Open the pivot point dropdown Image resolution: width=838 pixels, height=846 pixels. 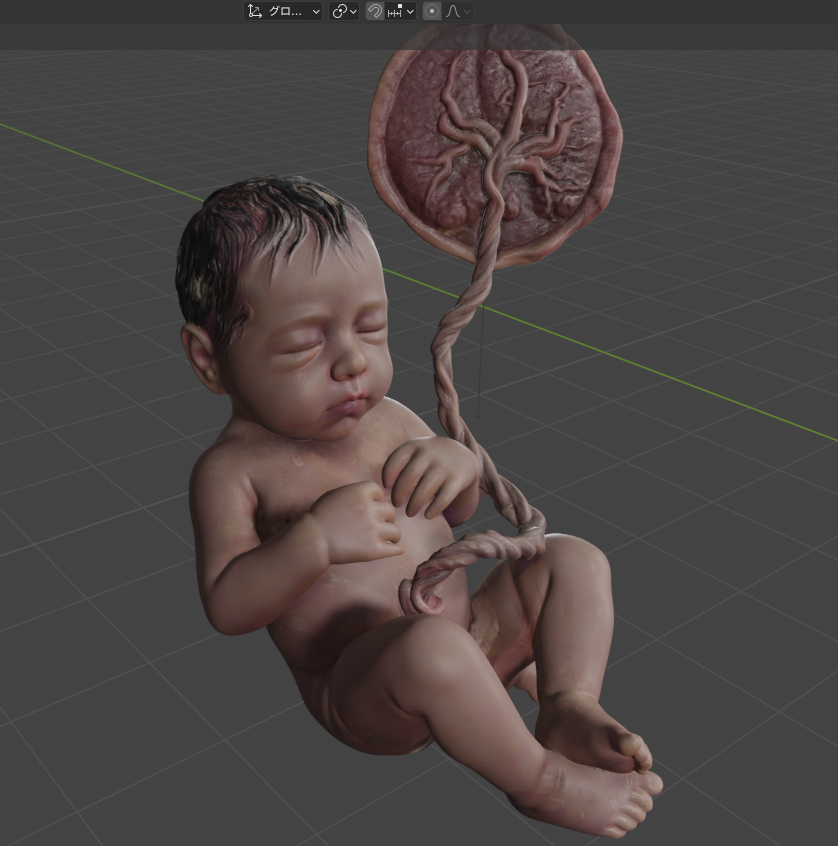point(344,11)
